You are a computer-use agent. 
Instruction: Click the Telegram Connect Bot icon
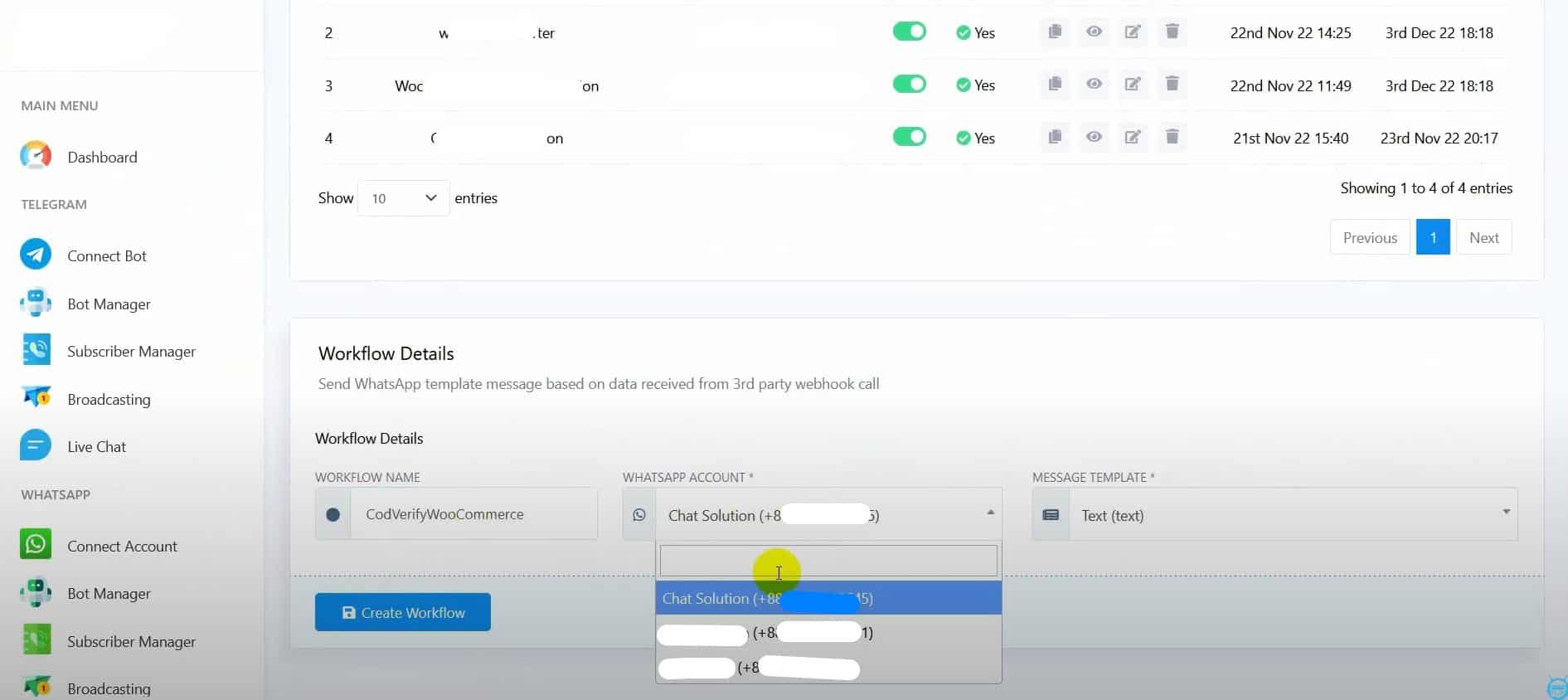tap(36, 255)
